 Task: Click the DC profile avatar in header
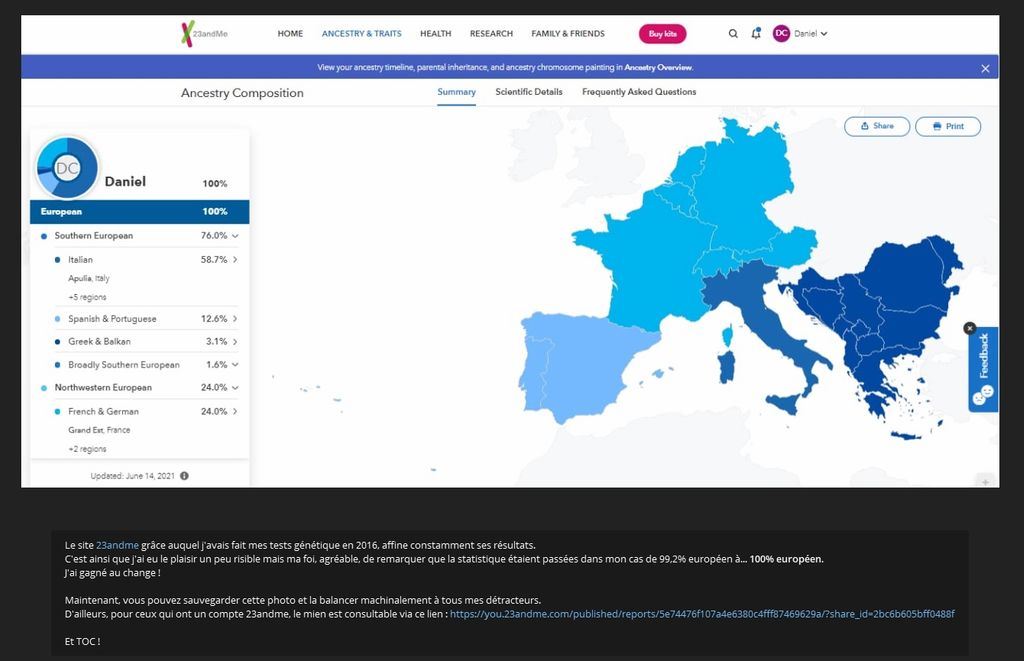[x=781, y=33]
